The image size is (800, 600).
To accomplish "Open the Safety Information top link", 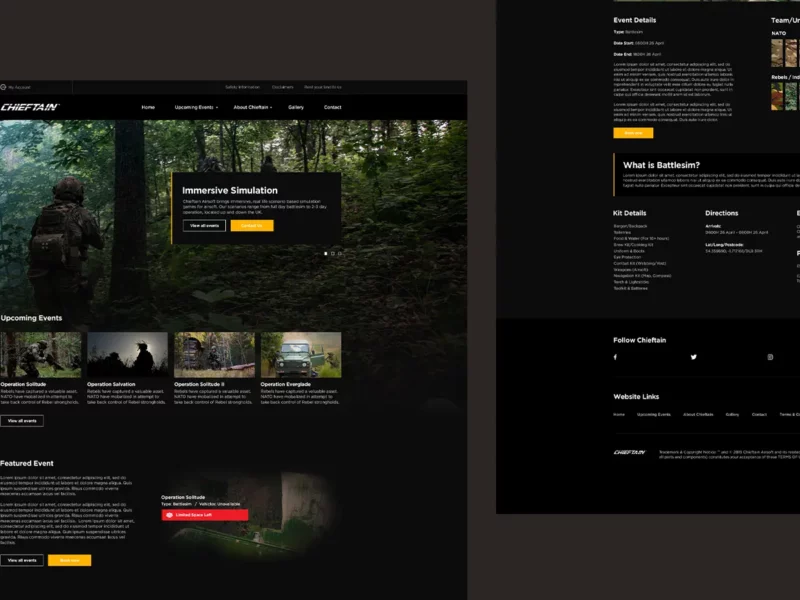I will point(242,87).
